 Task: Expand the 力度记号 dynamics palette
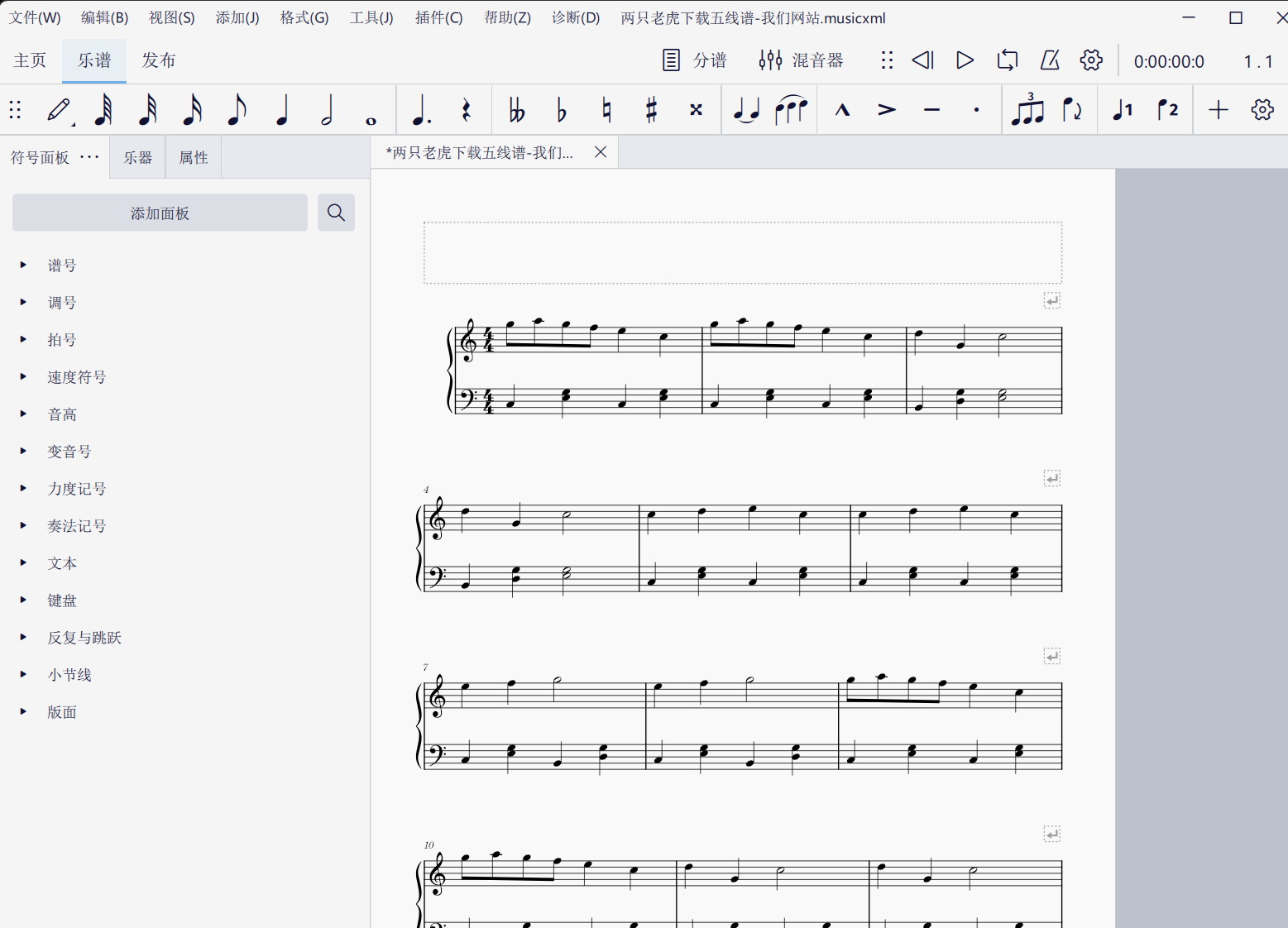pyautogui.click(x=23, y=489)
